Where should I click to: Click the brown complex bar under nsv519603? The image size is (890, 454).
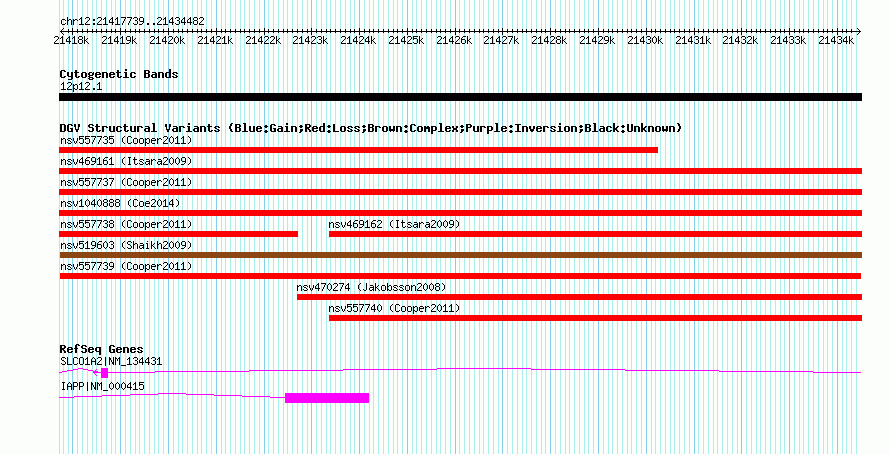click(460, 255)
